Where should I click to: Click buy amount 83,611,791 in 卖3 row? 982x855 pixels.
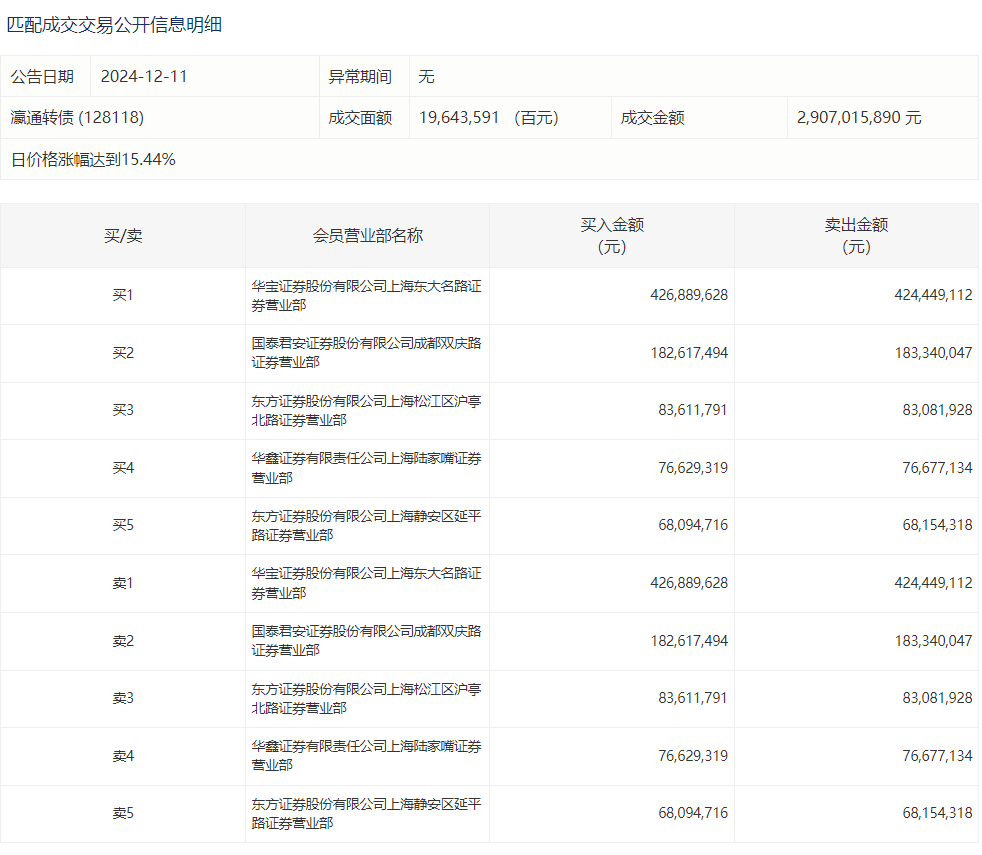tap(693, 698)
